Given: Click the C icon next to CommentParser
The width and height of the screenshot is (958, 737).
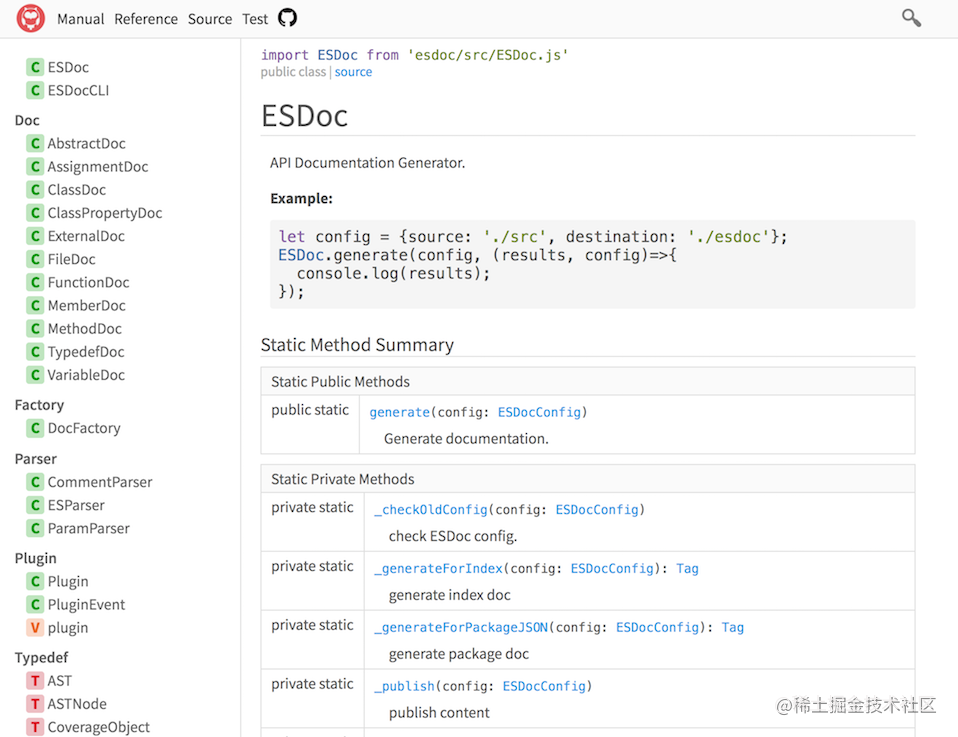Looking at the screenshot, I should pyautogui.click(x=35, y=482).
